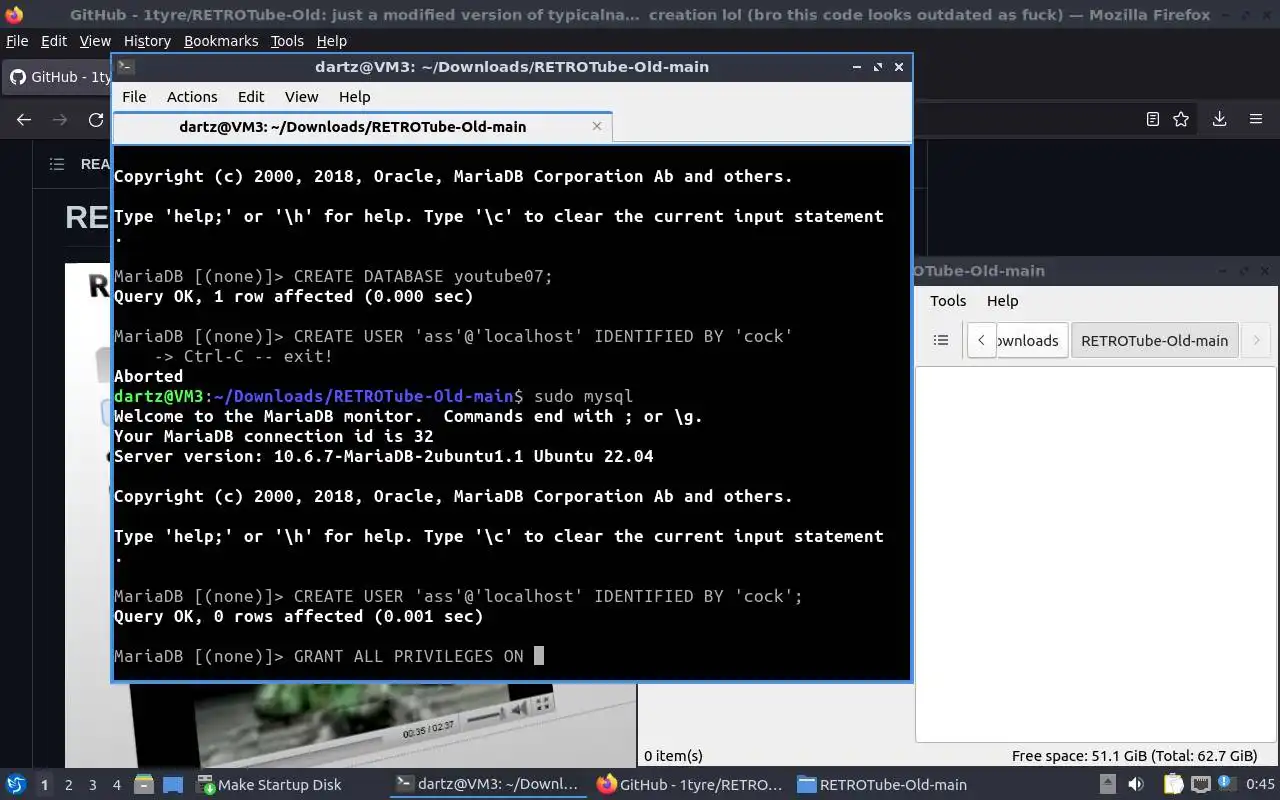Open Firefox Tools menu

click(x=287, y=41)
